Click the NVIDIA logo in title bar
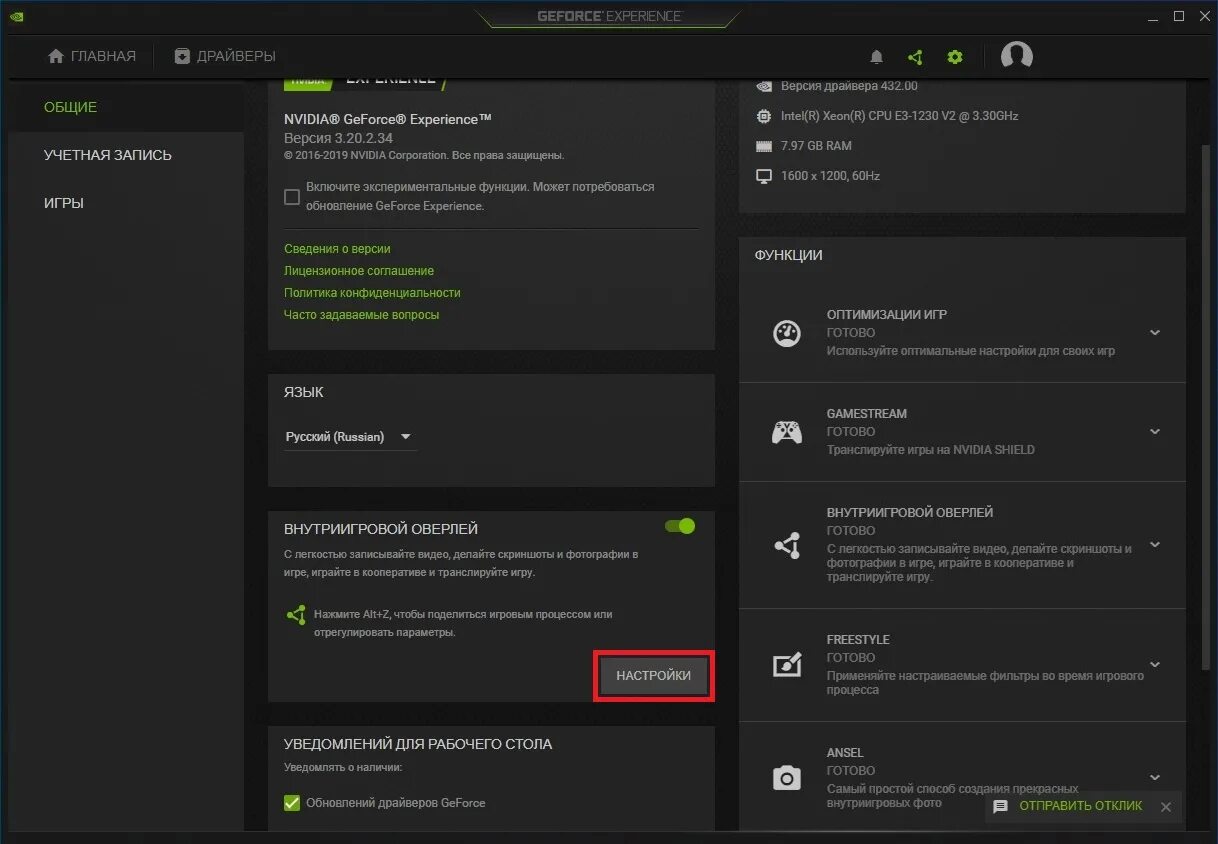 point(16,15)
